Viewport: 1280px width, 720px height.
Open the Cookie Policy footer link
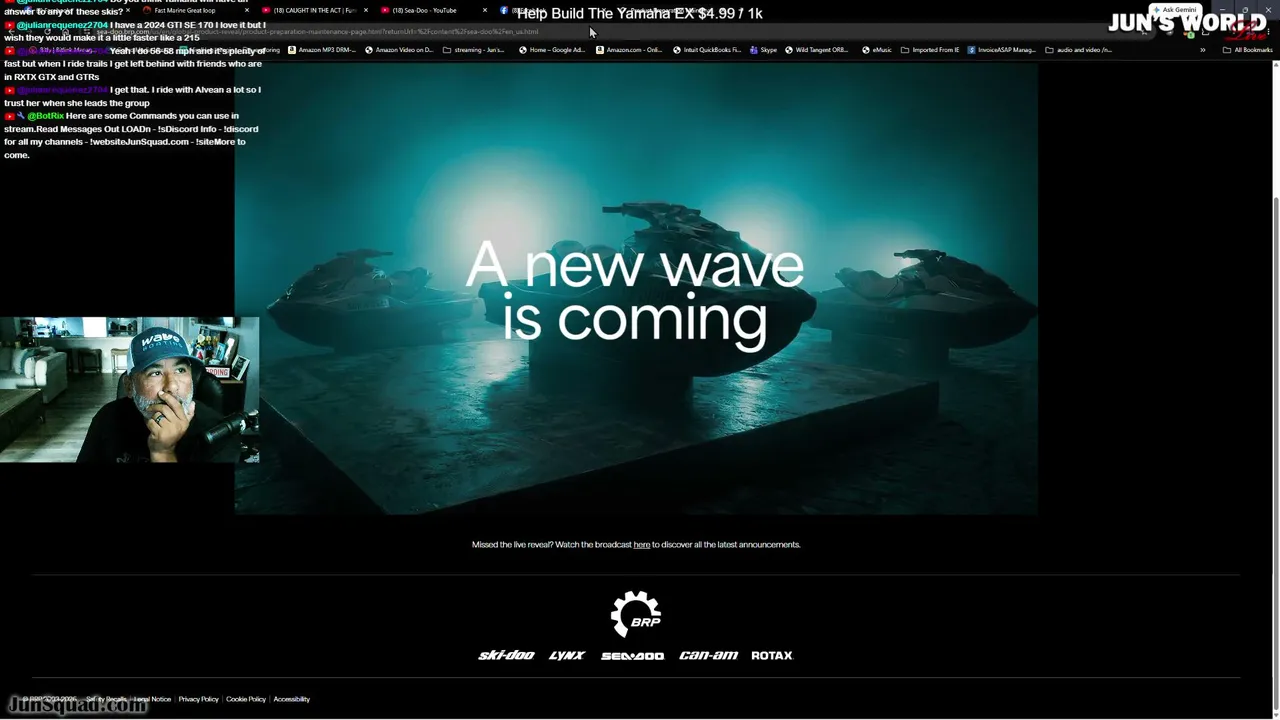point(246,699)
